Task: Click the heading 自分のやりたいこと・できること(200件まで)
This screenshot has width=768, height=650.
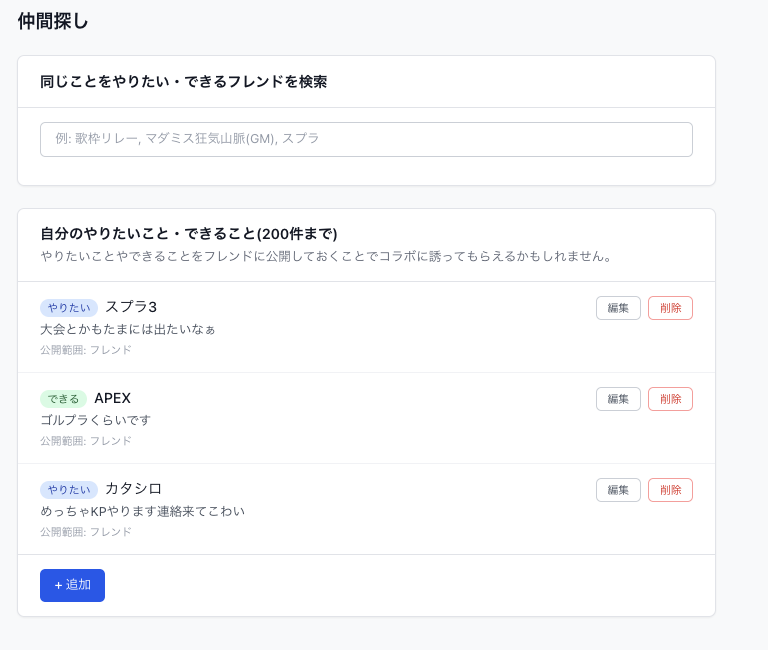Action: (x=189, y=234)
